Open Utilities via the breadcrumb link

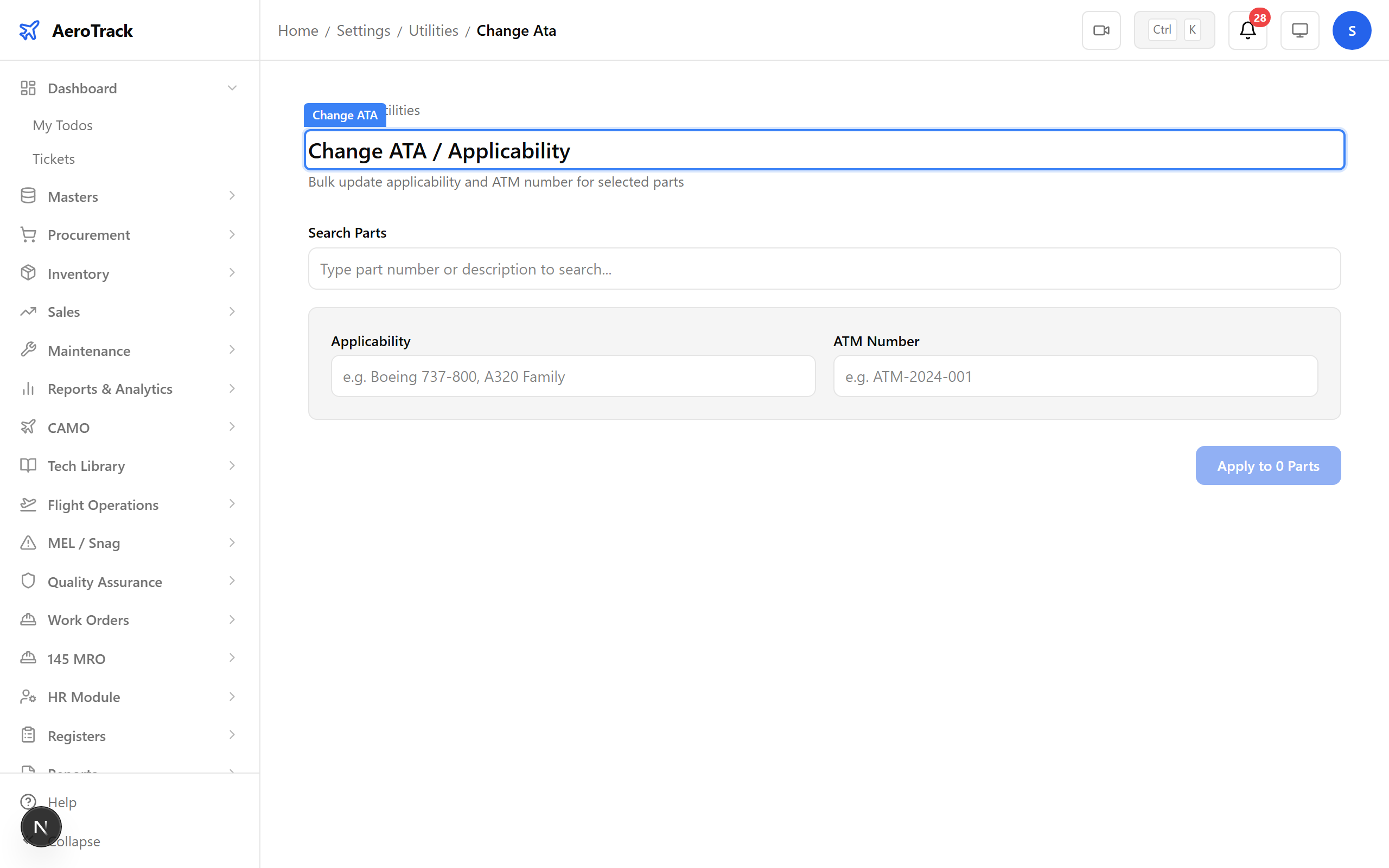click(433, 30)
